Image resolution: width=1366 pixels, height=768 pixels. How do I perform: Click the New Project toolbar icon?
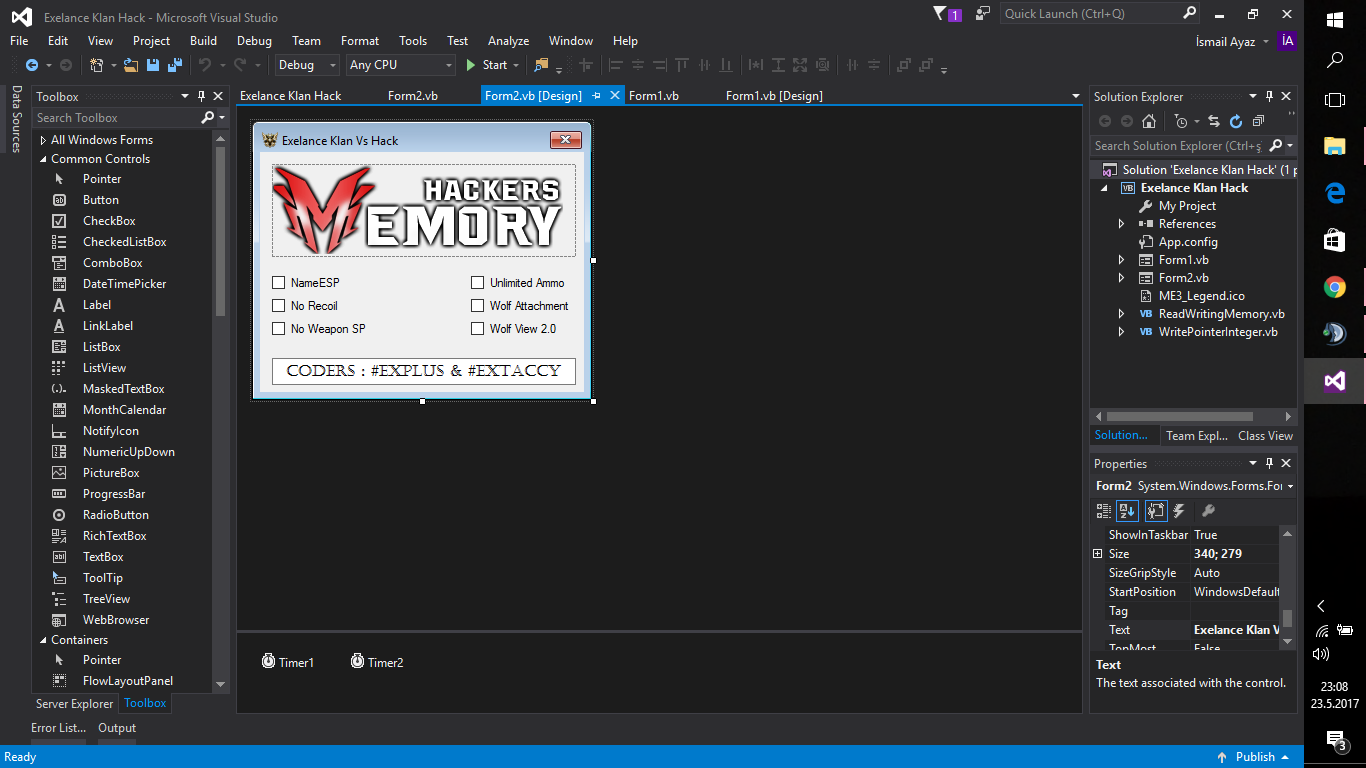pyautogui.click(x=97, y=65)
